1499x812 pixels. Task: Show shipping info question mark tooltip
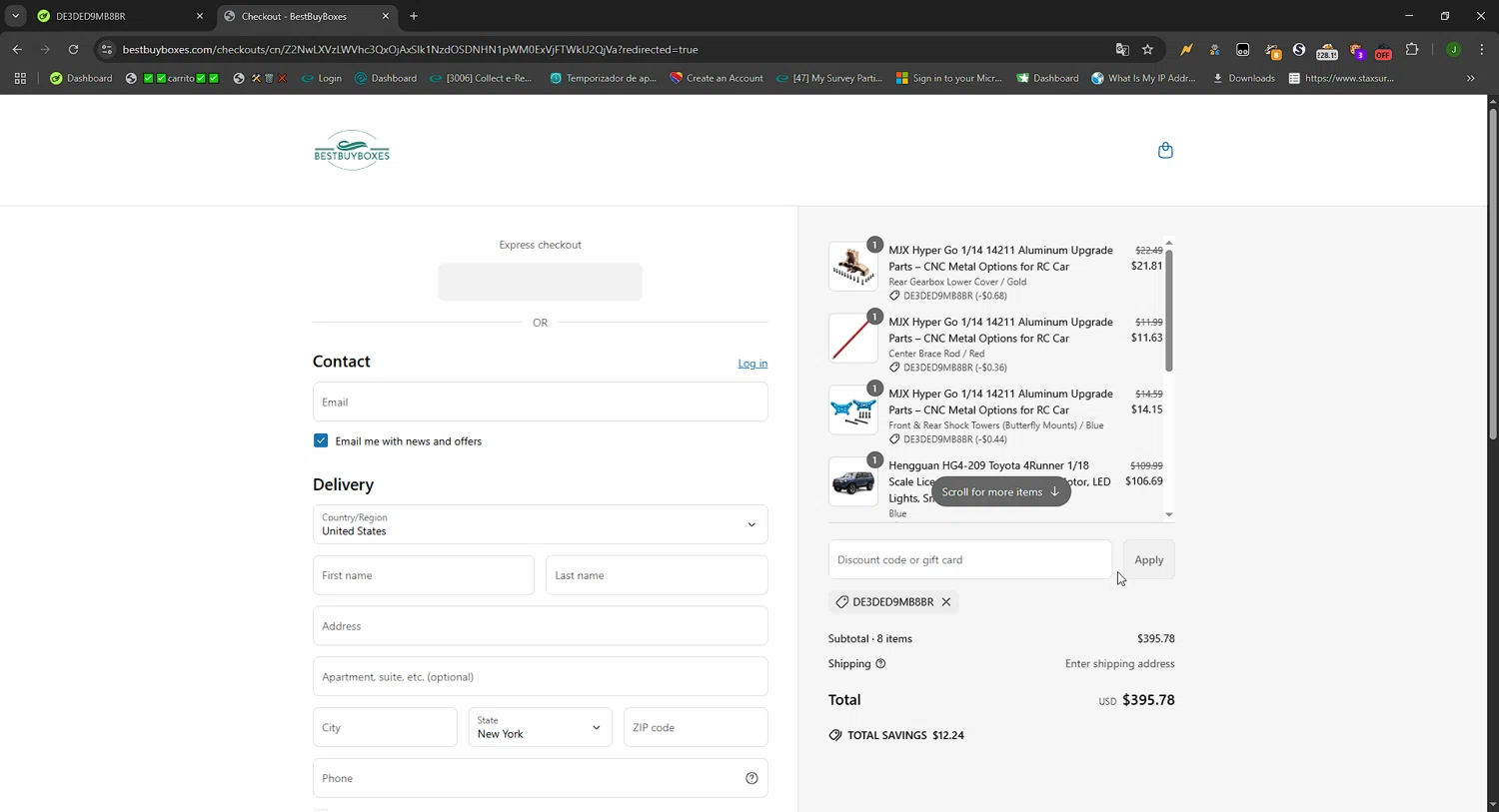(x=880, y=663)
